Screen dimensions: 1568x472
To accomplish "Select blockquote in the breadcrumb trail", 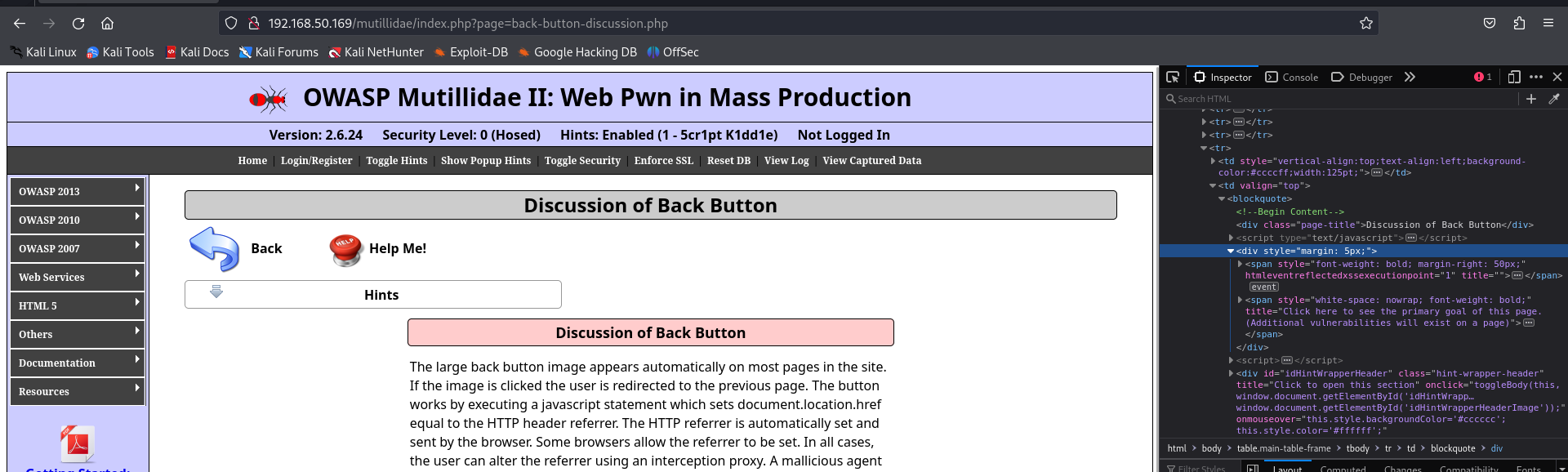I will coord(1453,448).
